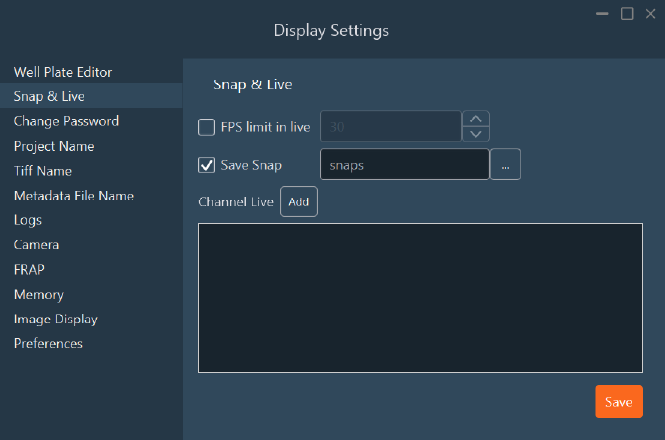Viewport: 665px width, 440px height.
Task: Increase FPS limit with up arrow
Action: click(476, 118)
